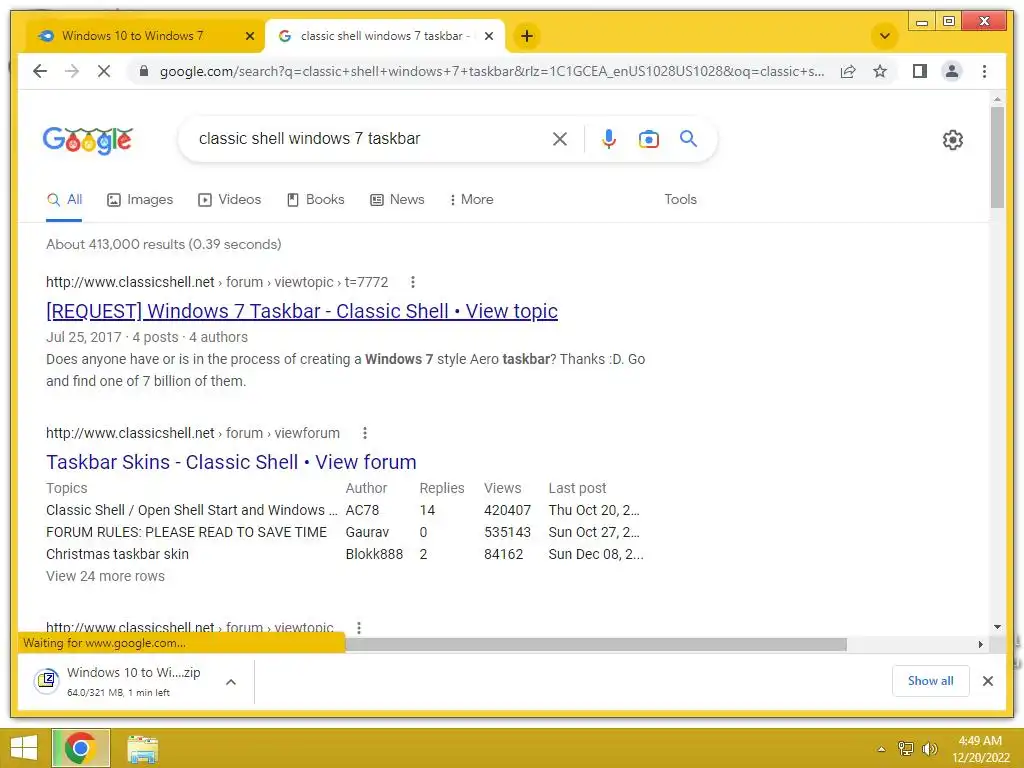
Task: Search by image camera icon
Action: [648, 138]
